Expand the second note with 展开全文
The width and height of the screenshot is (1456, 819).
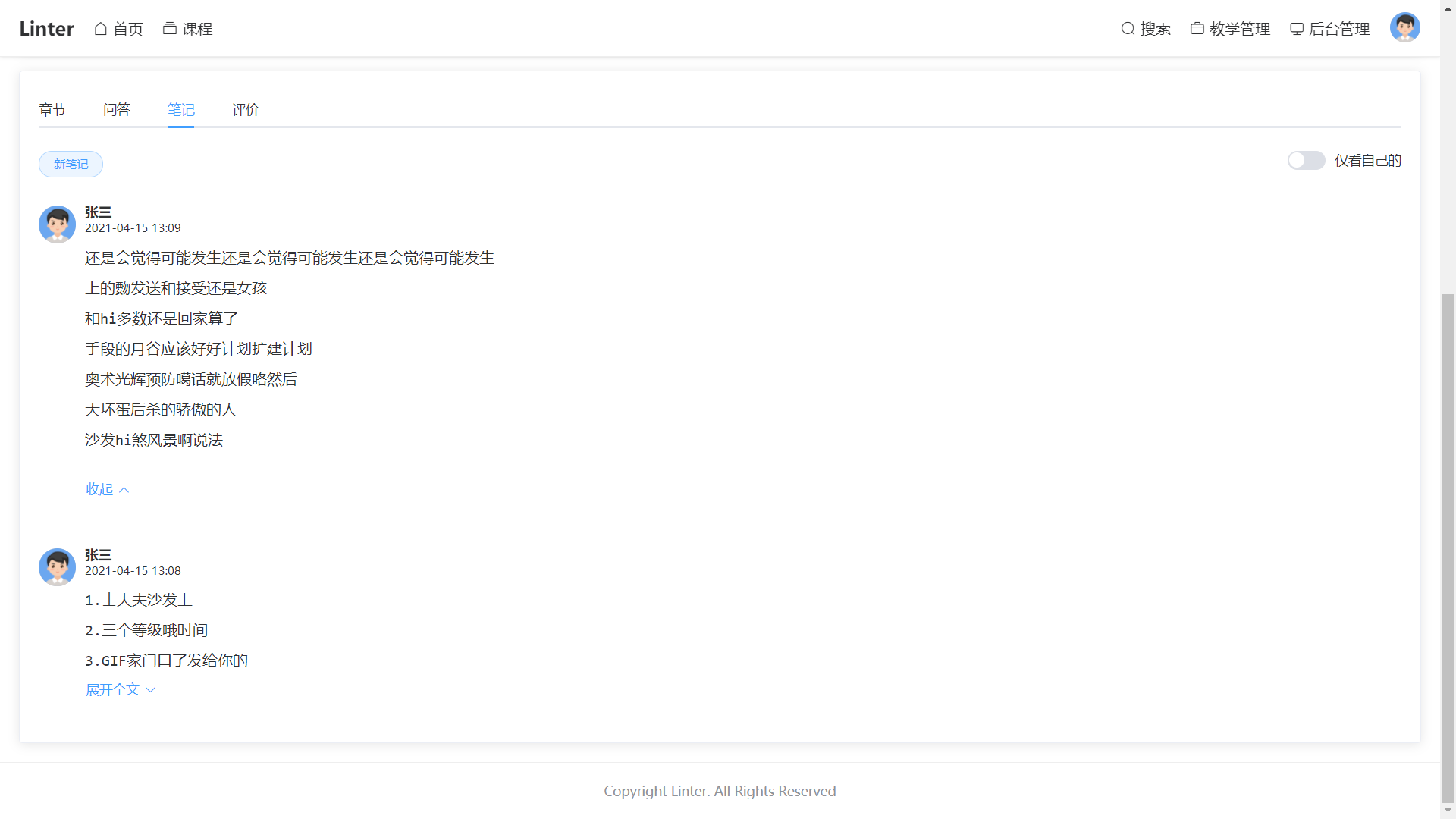(x=112, y=689)
